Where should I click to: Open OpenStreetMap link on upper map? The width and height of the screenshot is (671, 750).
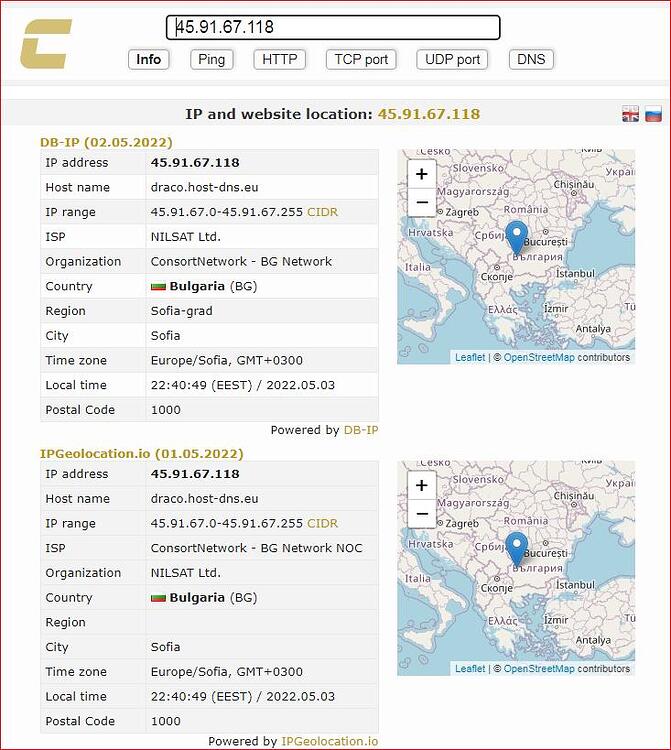539,357
